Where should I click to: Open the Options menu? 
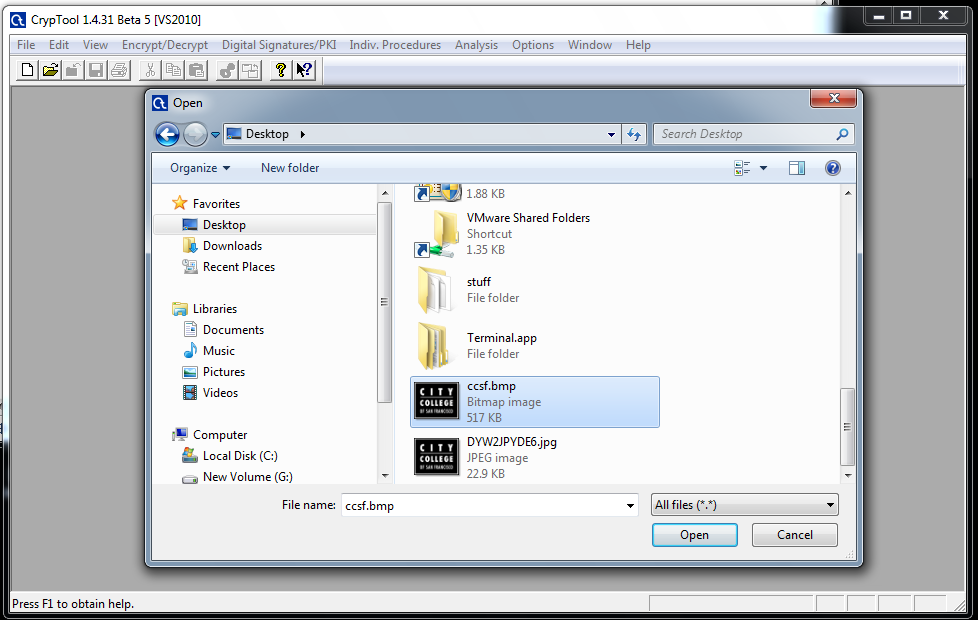tap(533, 45)
